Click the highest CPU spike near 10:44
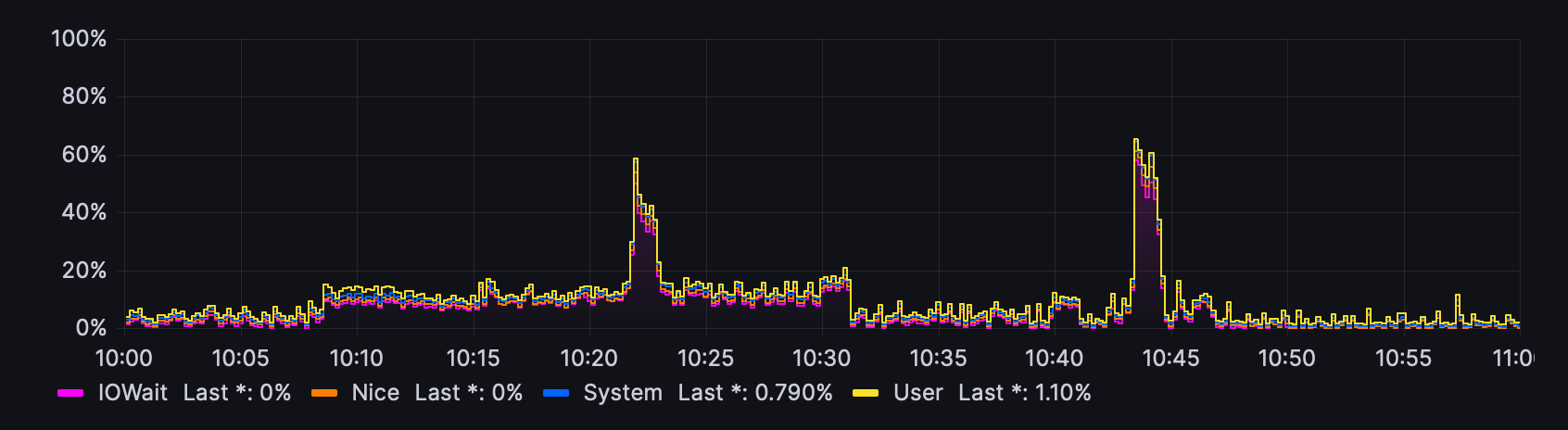The width and height of the screenshot is (1568, 430). tap(1136, 141)
